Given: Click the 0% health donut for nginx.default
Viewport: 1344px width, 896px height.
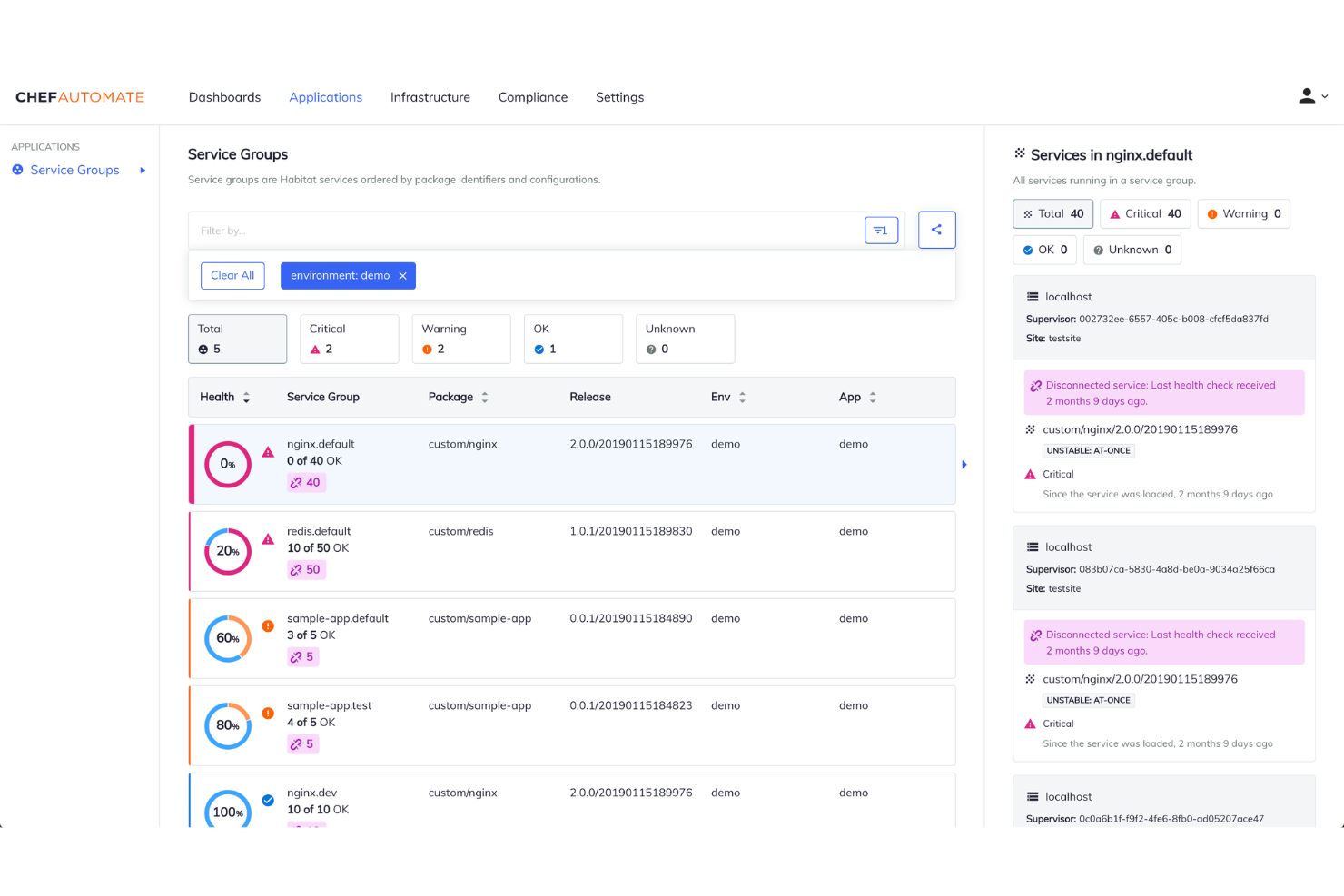Looking at the screenshot, I should [227, 464].
